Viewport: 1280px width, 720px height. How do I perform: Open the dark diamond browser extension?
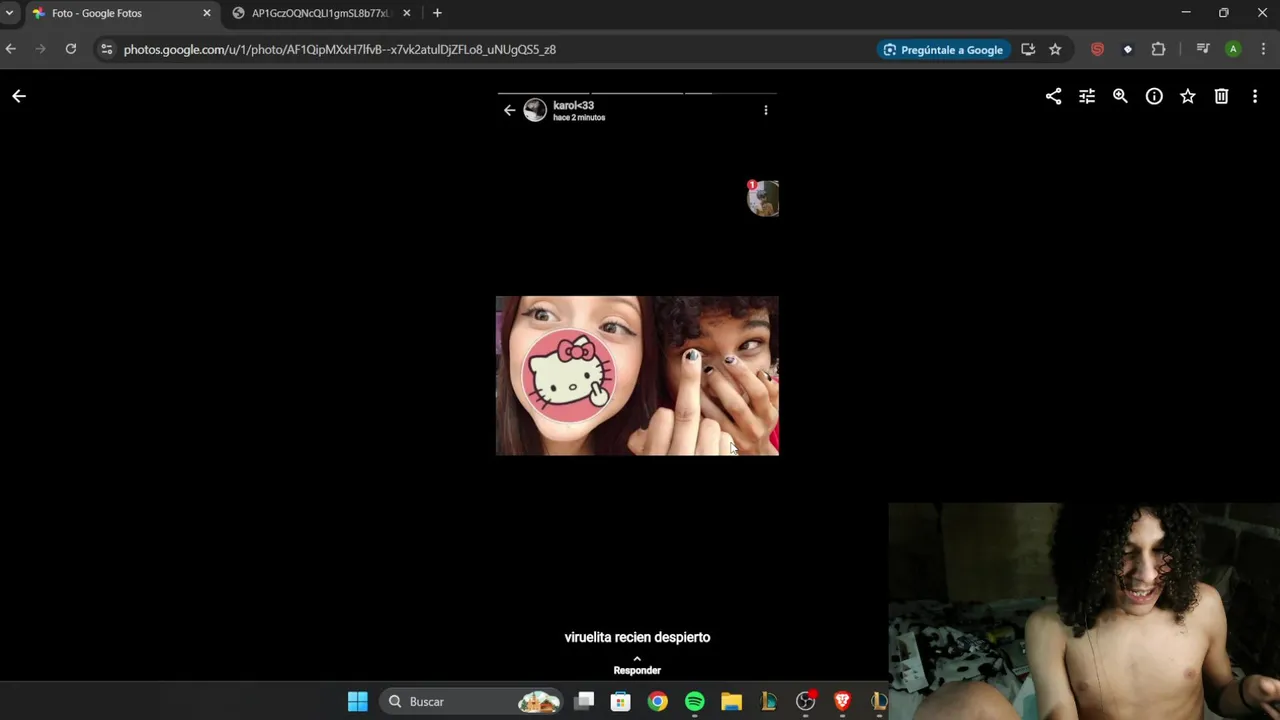point(1128,49)
